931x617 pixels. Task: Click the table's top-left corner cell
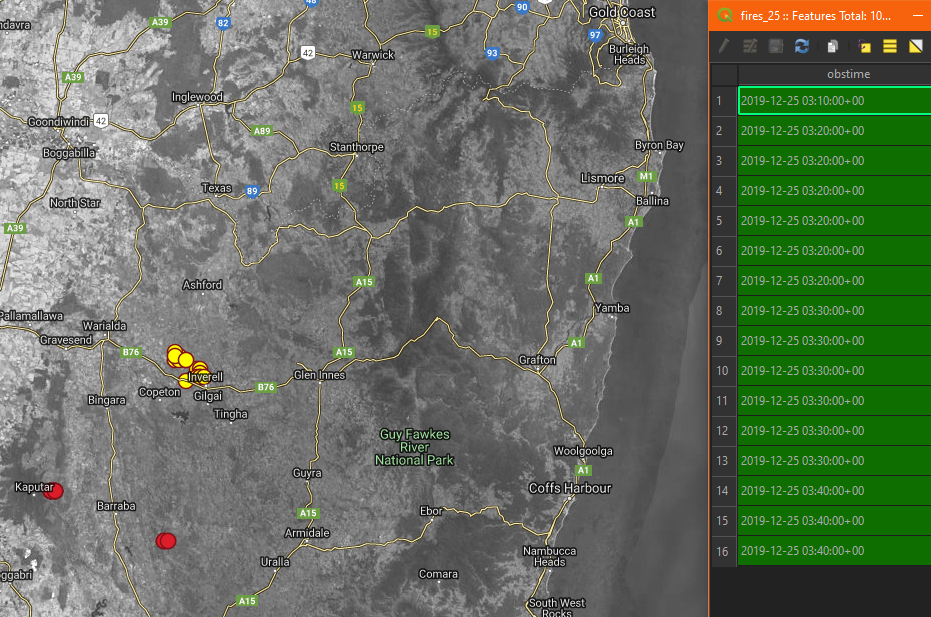pos(724,74)
